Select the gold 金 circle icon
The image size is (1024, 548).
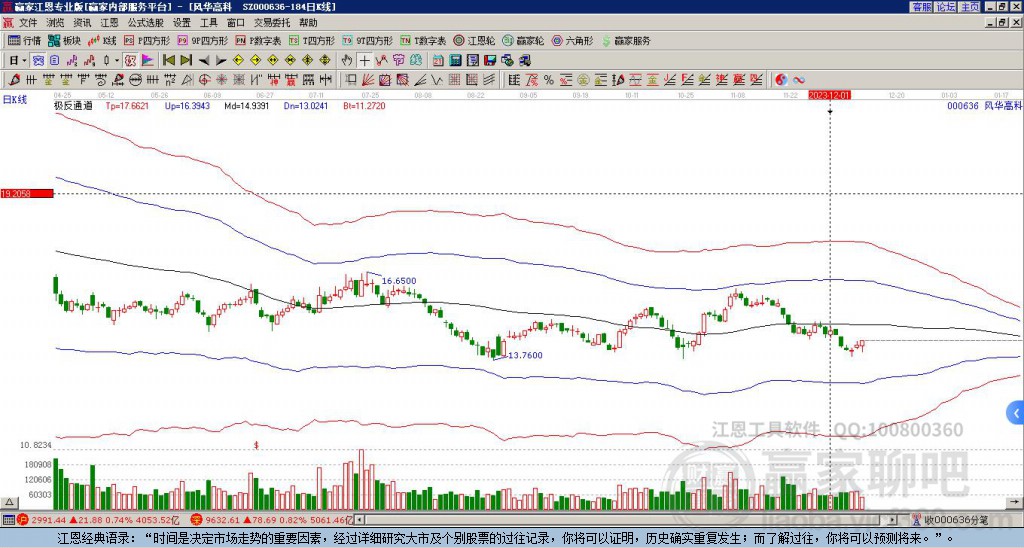pos(583,80)
